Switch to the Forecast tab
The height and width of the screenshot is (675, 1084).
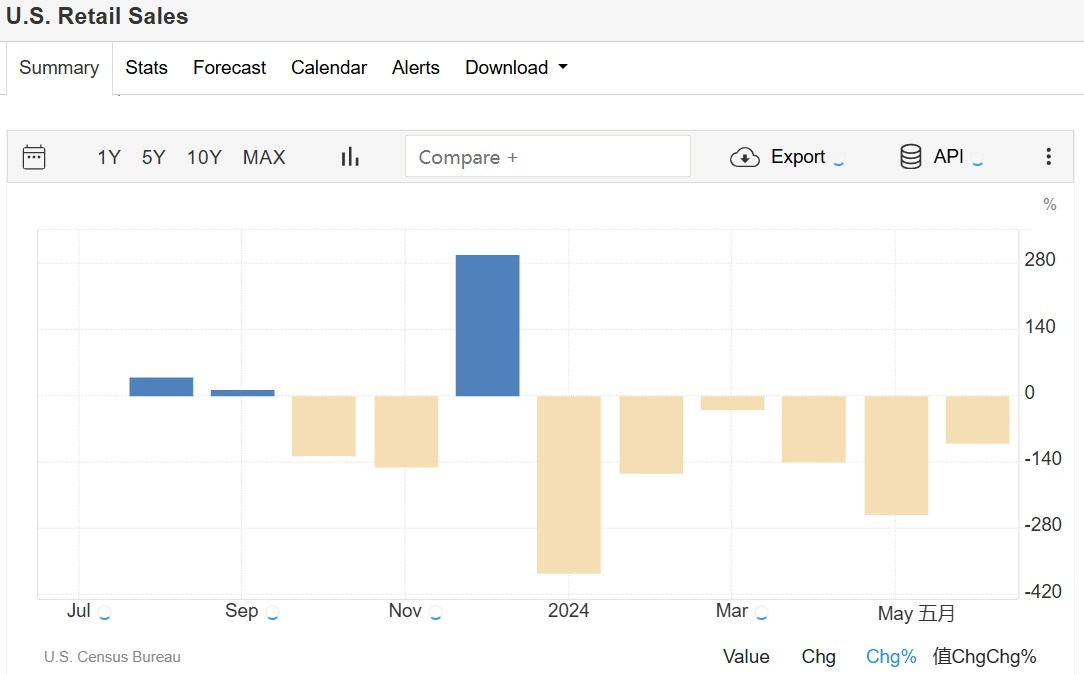[x=229, y=68]
